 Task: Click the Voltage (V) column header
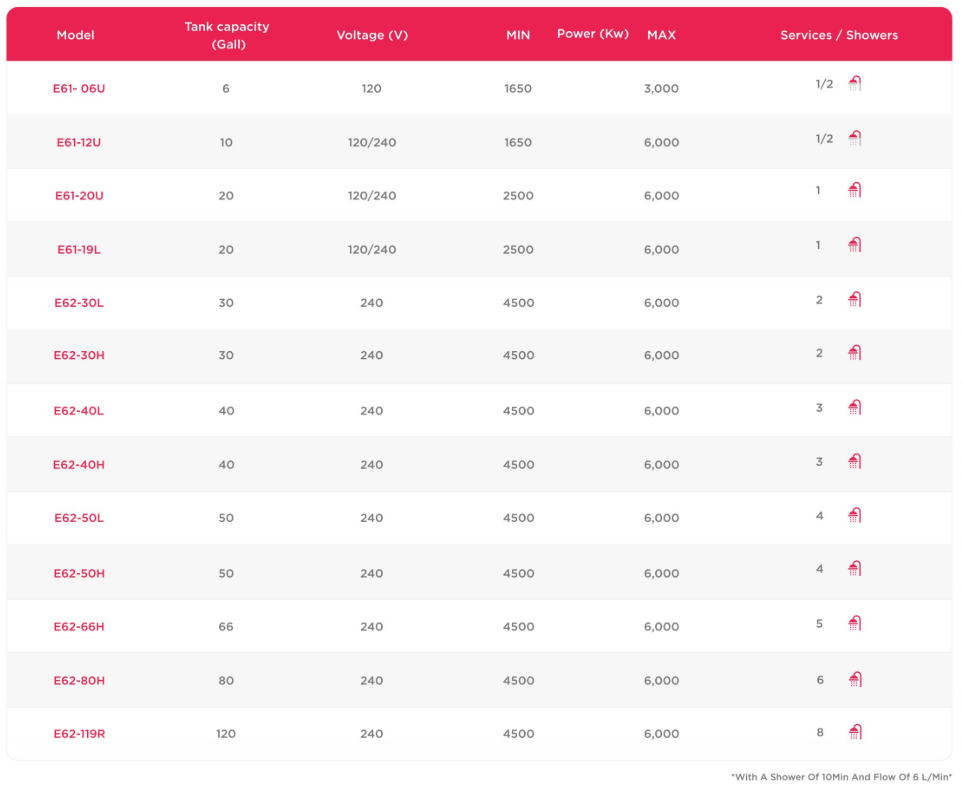(x=372, y=35)
